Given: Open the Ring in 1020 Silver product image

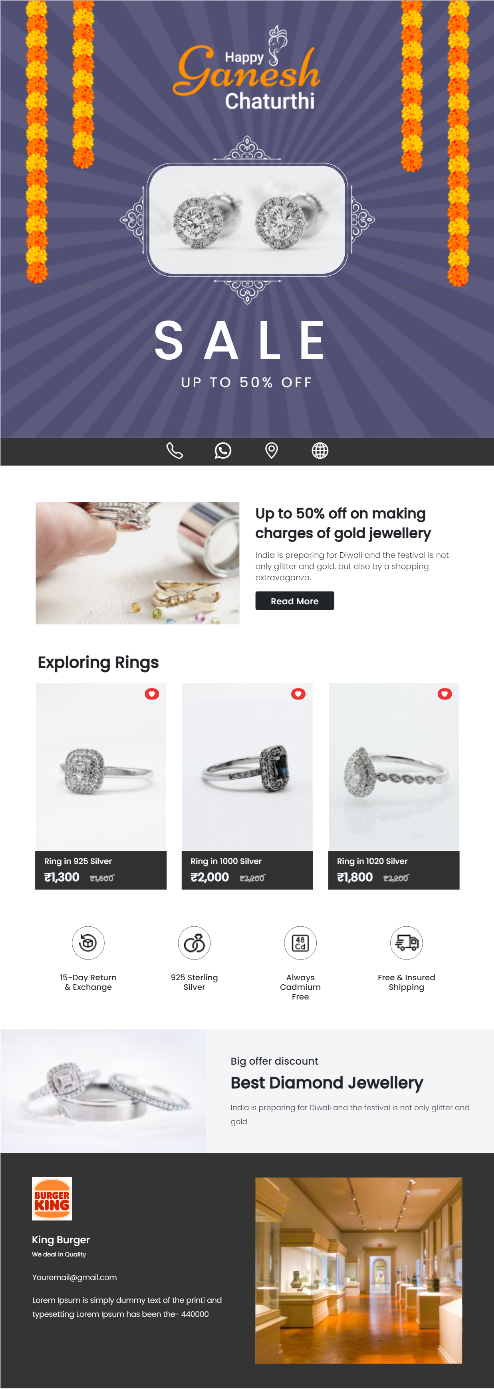Looking at the screenshot, I should (394, 767).
